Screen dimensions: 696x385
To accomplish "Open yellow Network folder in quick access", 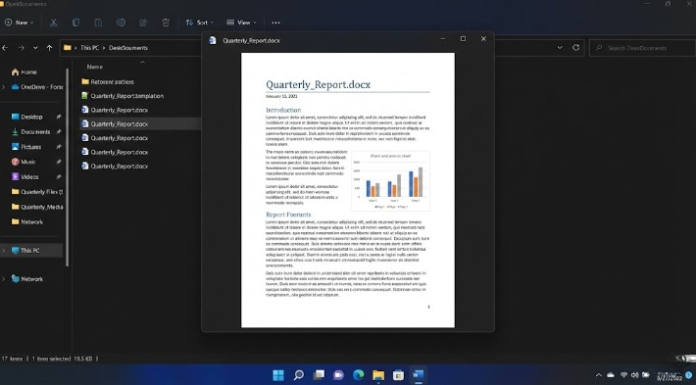I will [27, 222].
